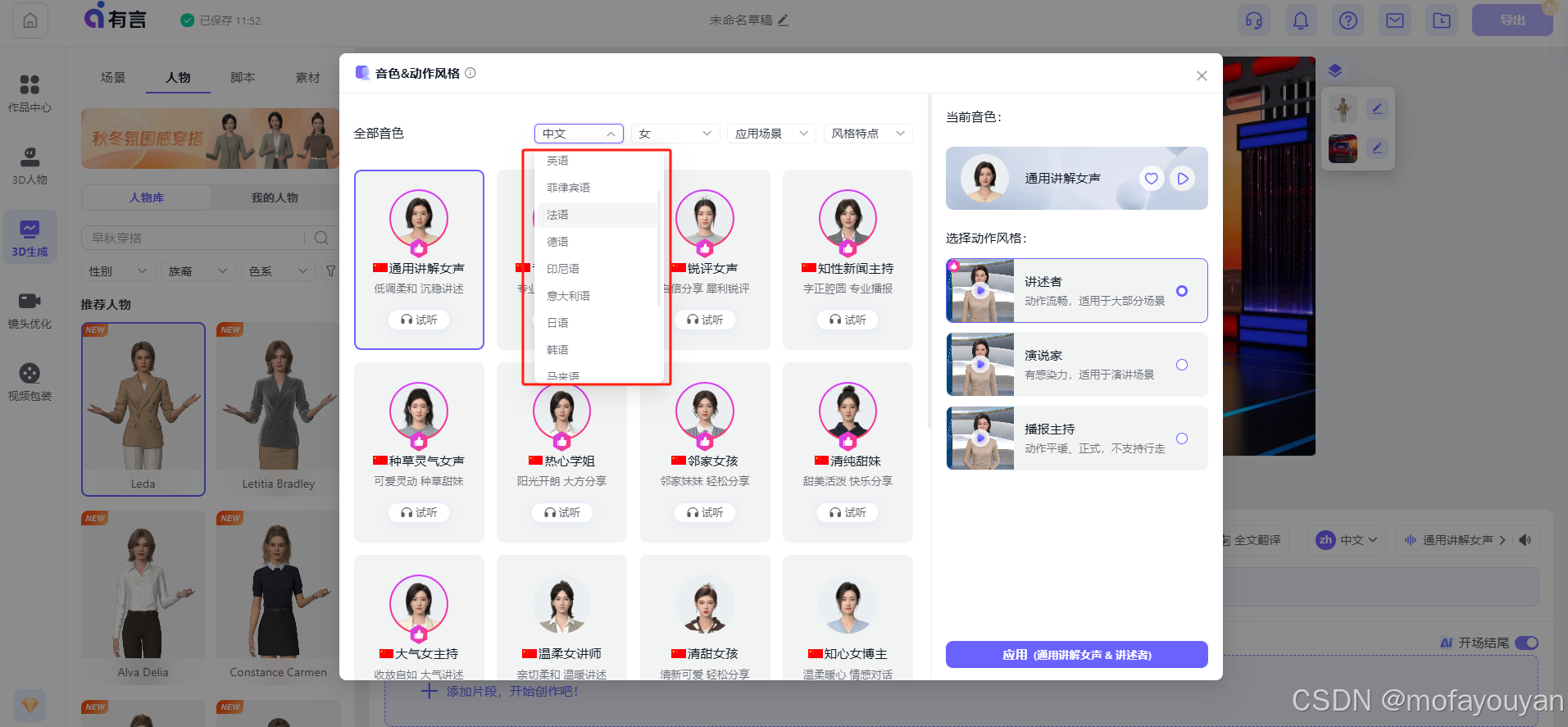Select the 演说家 action style radio
Viewport: 1568px width, 727px height.
pos(1182,365)
